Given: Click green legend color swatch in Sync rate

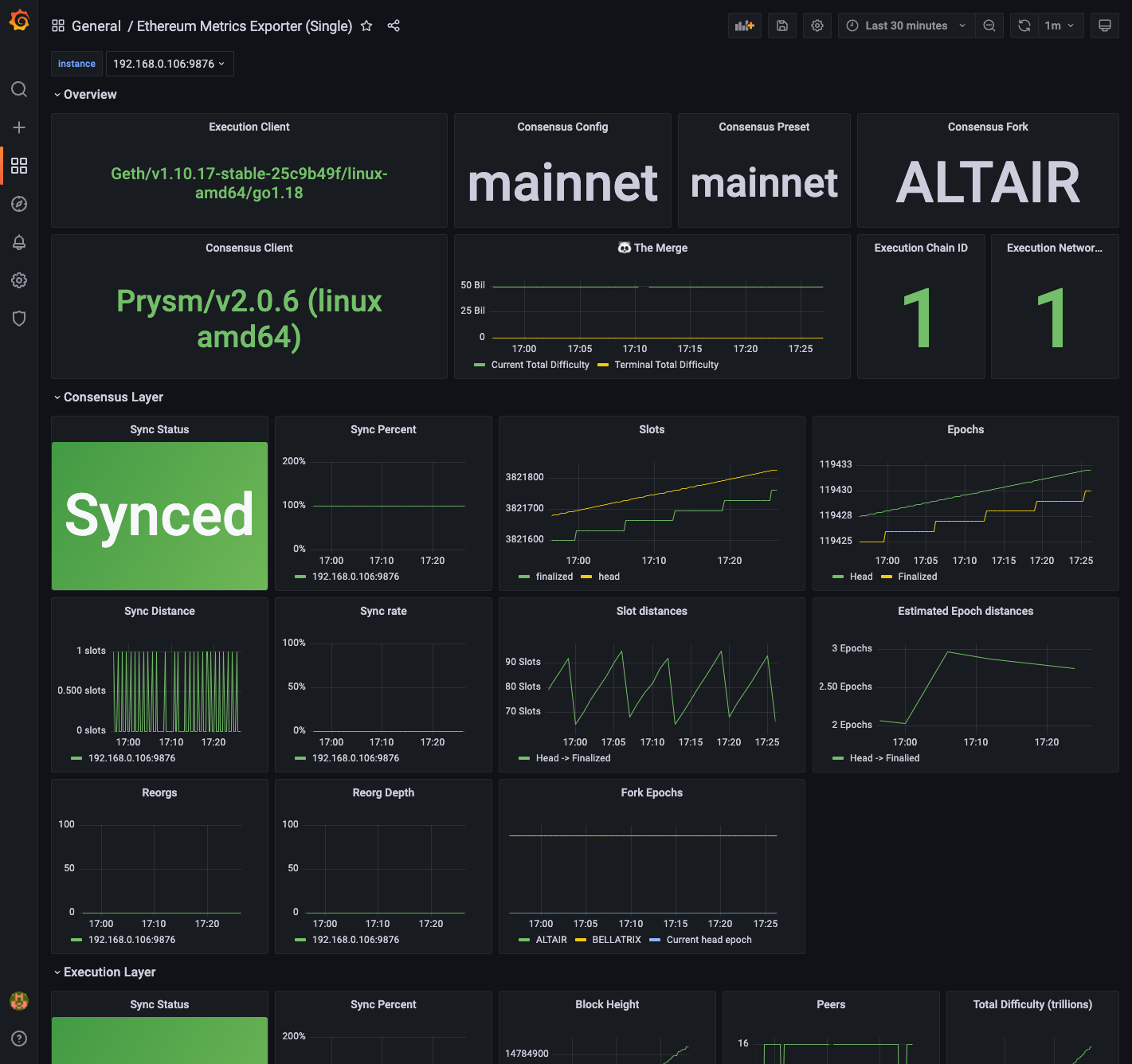Looking at the screenshot, I should [300, 758].
